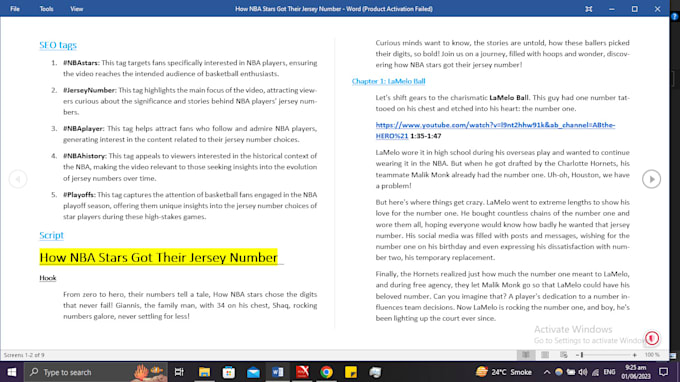Click the Chapter 1: LaMelo Ball heading
The height and width of the screenshot is (382, 680).
click(x=389, y=81)
